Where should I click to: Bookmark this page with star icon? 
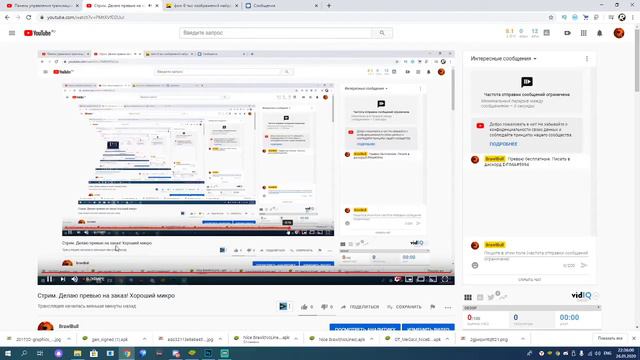point(551,18)
